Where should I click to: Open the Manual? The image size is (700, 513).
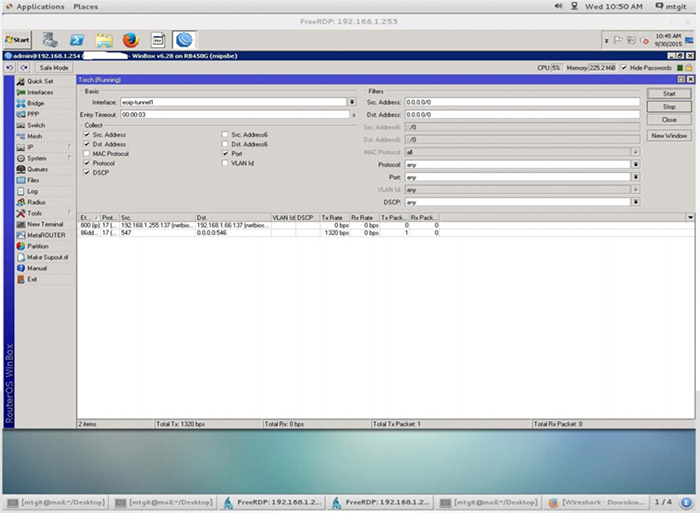37,268
